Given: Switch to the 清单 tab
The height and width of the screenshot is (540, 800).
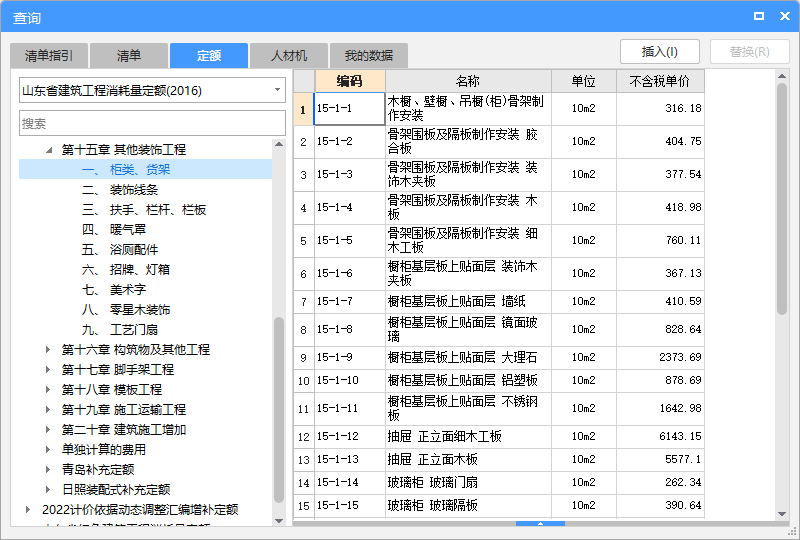Looking at the screenshot, I should click(129, 56).
